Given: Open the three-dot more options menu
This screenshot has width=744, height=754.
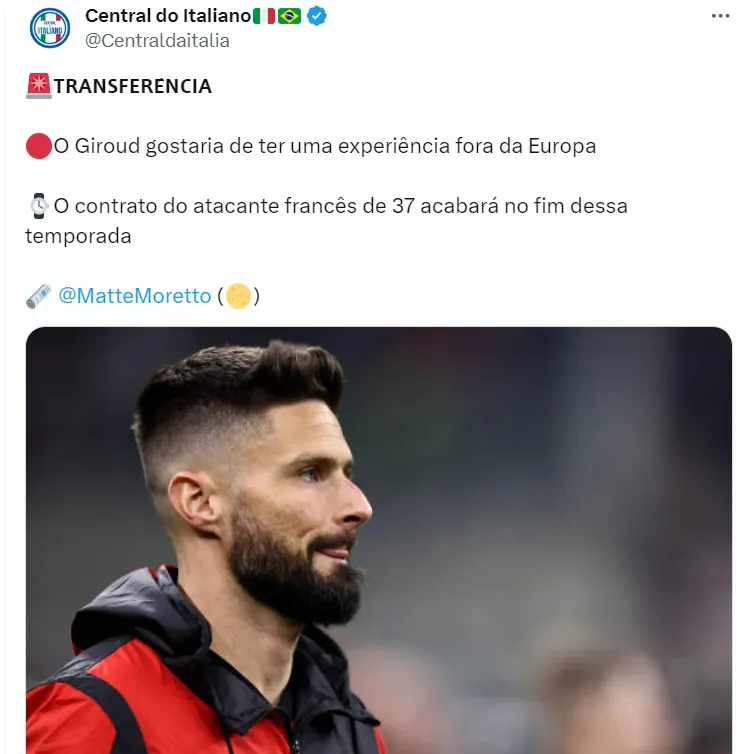Looking at the screenshot, I should pos(720,16).
